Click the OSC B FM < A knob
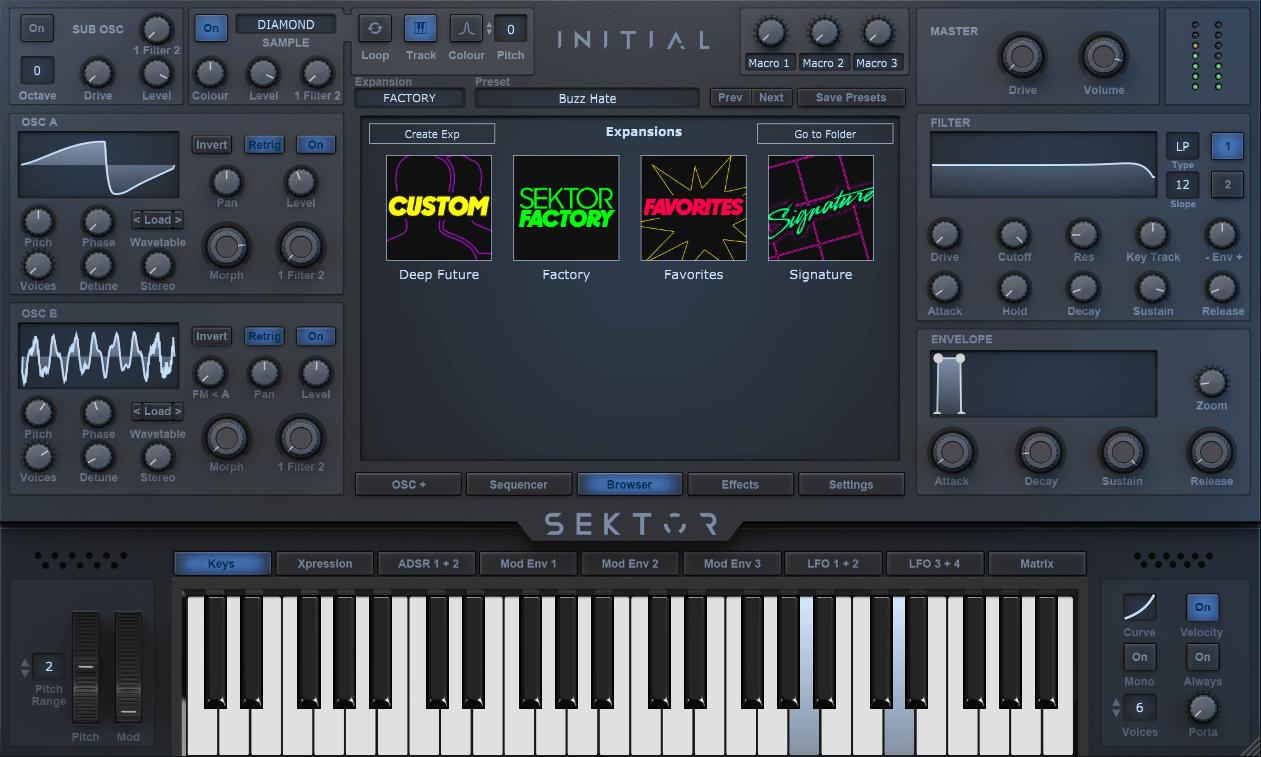This screenshot has height=757, width=1261. coord(210,373)
